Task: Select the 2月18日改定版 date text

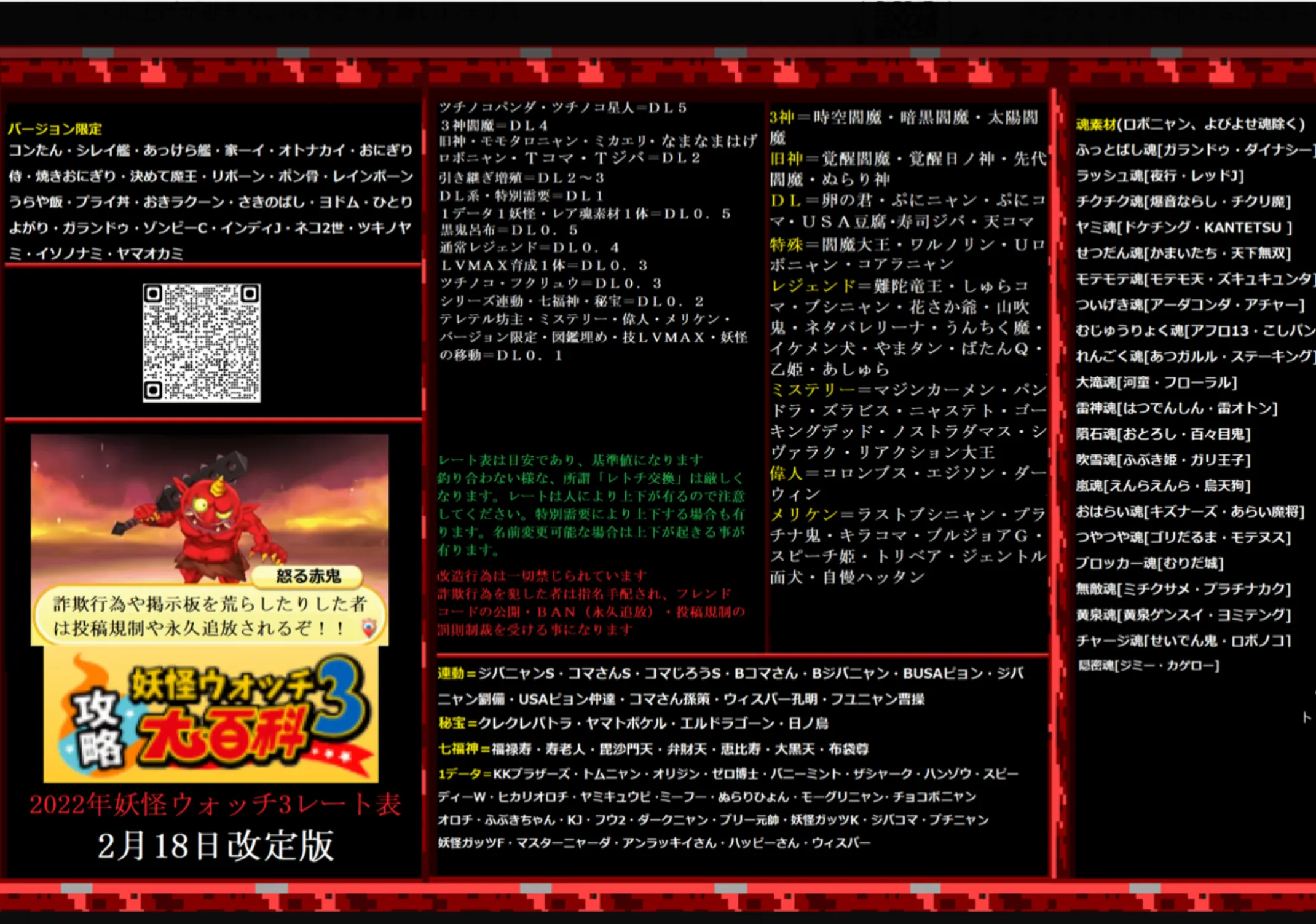Action: [215, 845]
